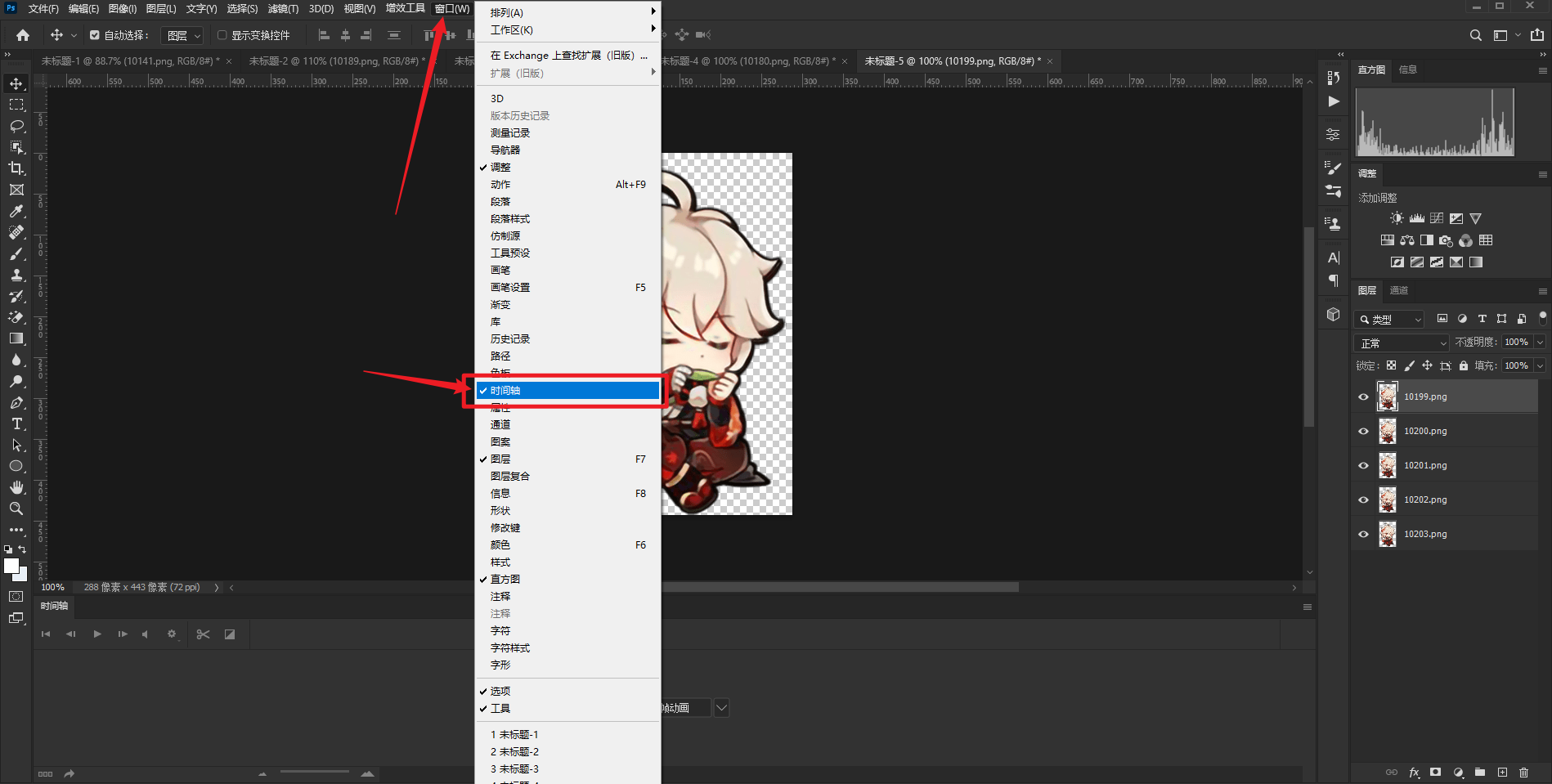Select the Rectangular Marquee tool
Image resolution: width=1552 pixels, height=784 pixels.
16,105
